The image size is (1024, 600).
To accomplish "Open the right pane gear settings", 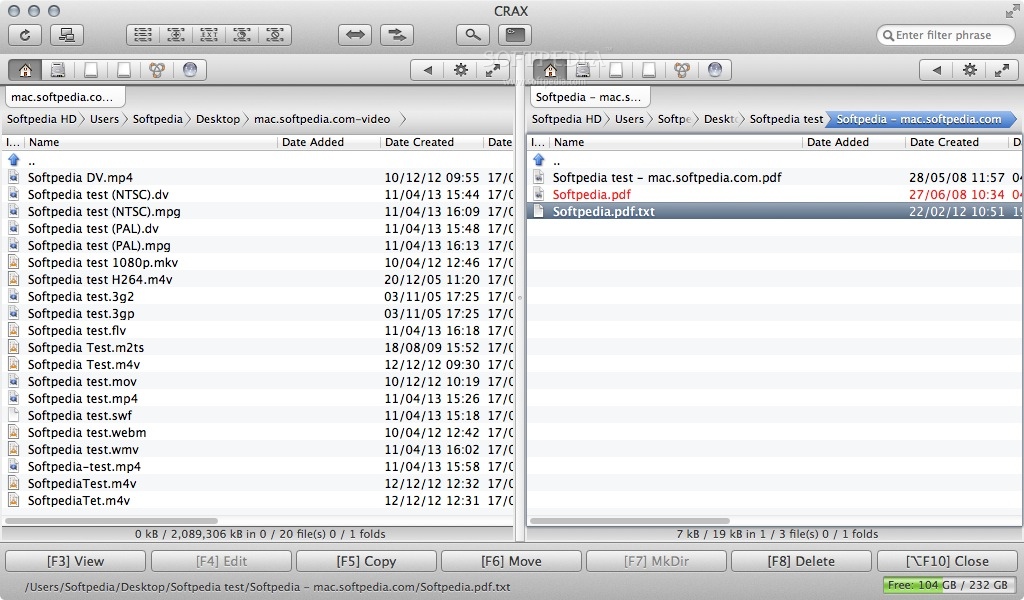I will [970, 70].
